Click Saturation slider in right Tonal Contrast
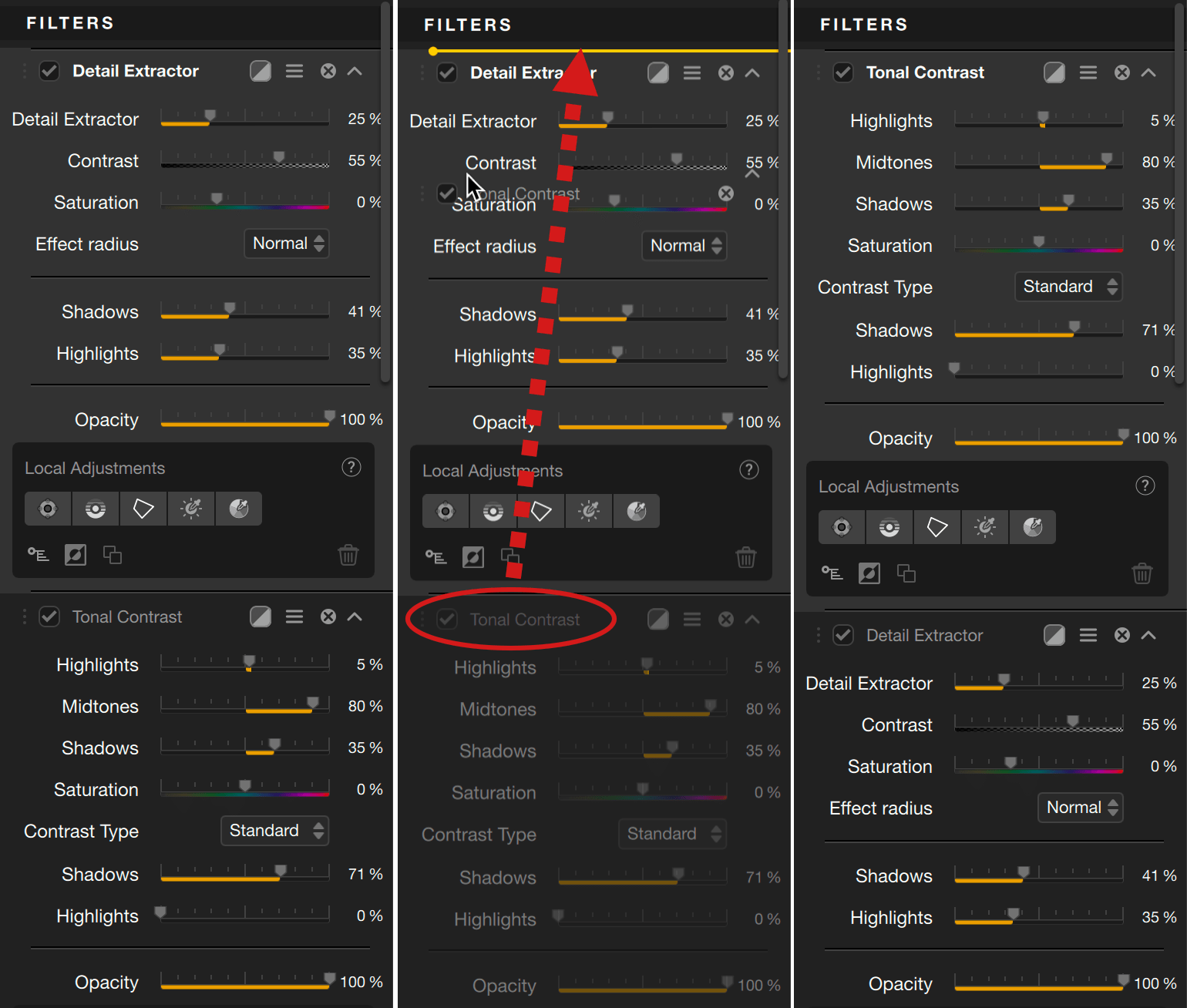This screenshot has width=1187, height=1008. (x=1039, y=245)
